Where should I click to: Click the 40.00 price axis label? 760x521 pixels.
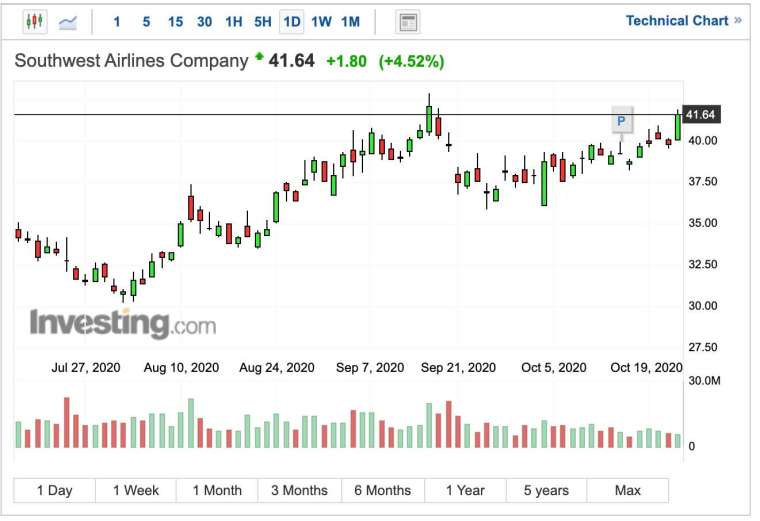[x=703, y=141]
